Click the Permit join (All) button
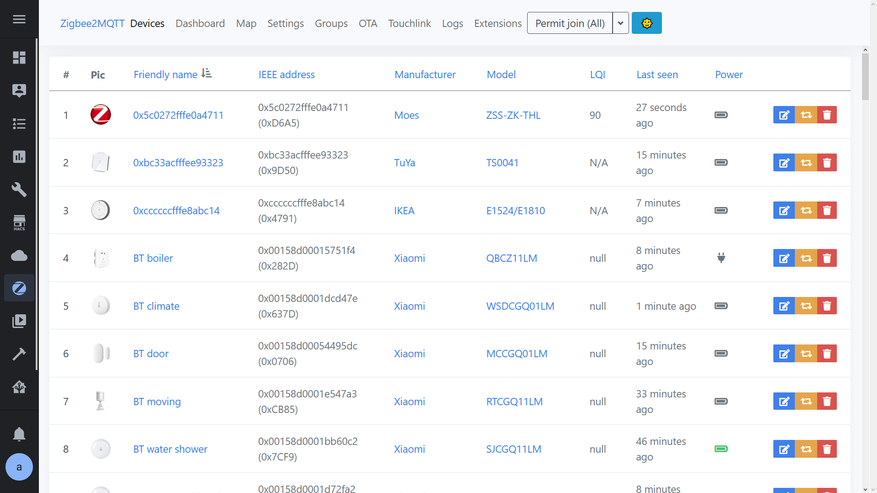 click(x=569, y=23)
